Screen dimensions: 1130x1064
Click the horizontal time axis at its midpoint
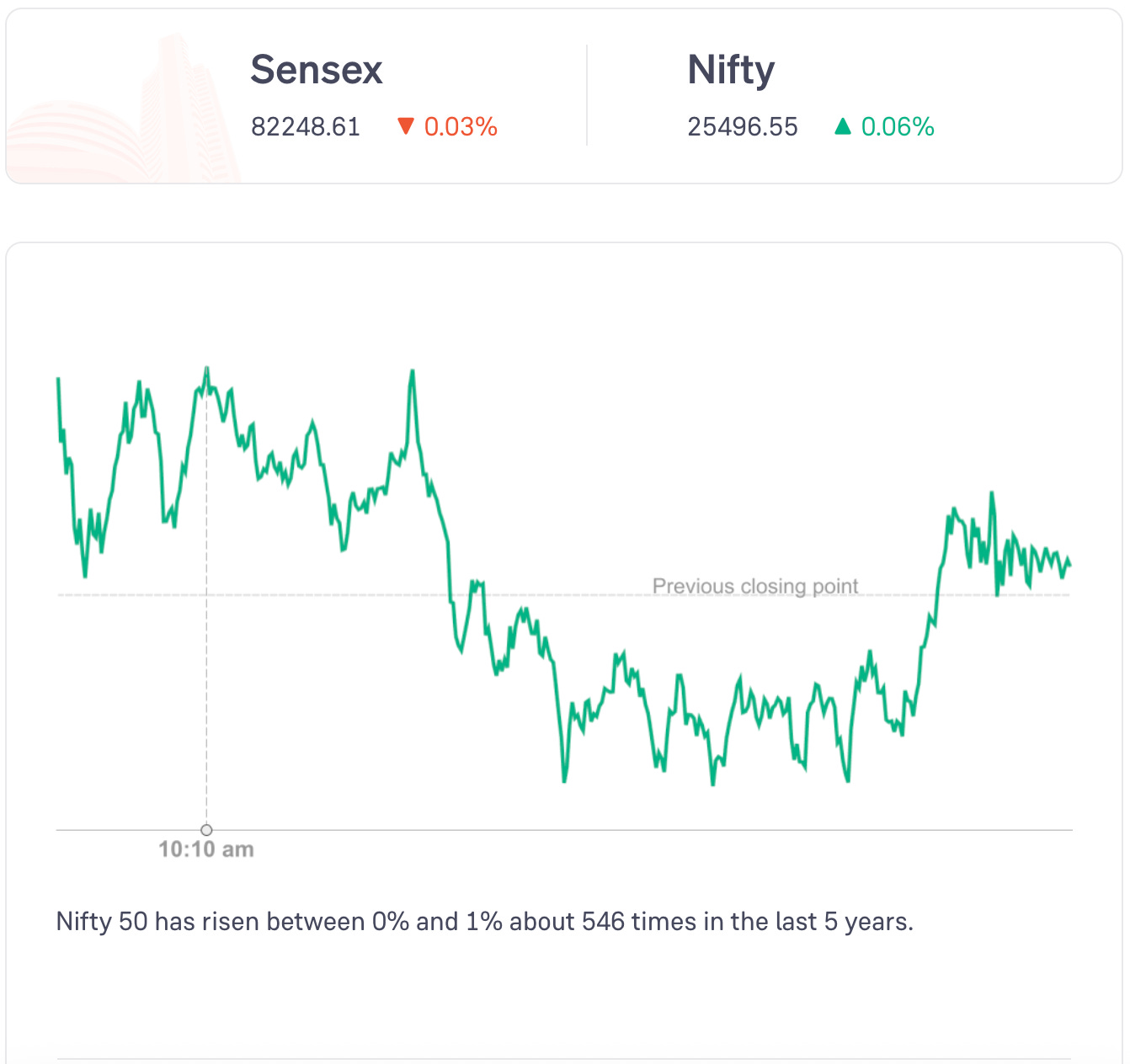[x=564, y=830]
